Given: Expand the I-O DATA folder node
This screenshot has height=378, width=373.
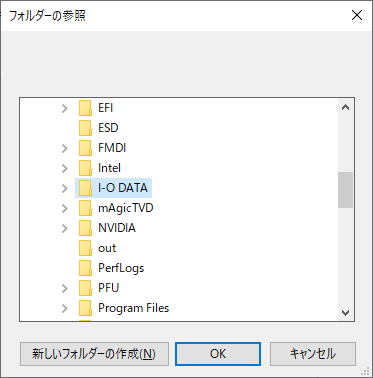Looking at the screenshot, I should [x=65, y=188].
